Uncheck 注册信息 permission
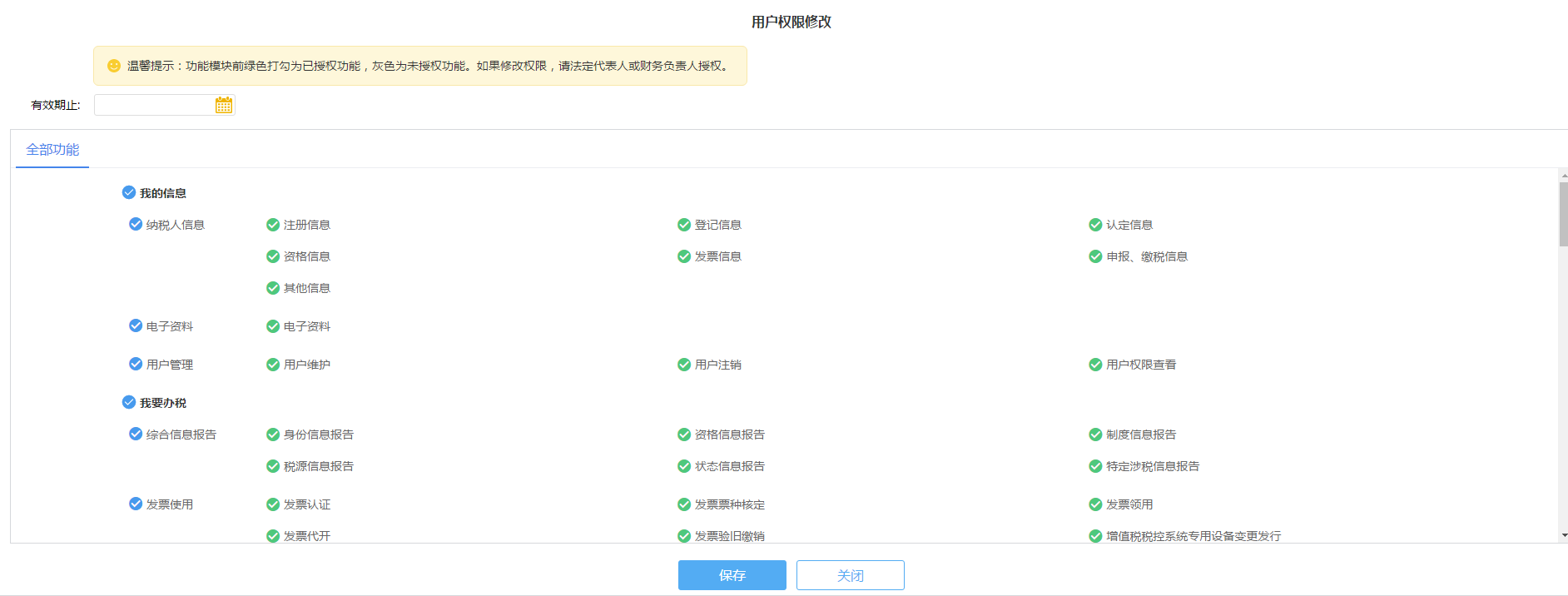This screenshot has height=596, width=1568. [273, 225]
